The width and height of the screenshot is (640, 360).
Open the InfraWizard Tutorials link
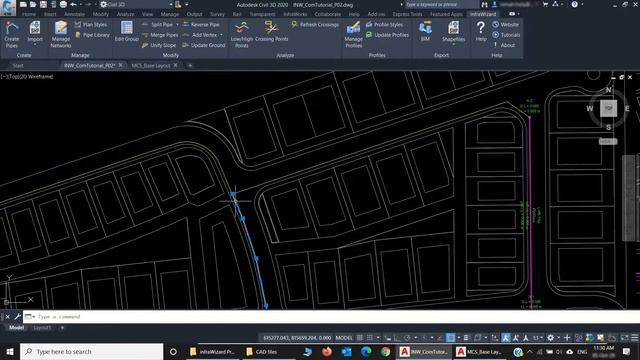click(x=506, y=35)
